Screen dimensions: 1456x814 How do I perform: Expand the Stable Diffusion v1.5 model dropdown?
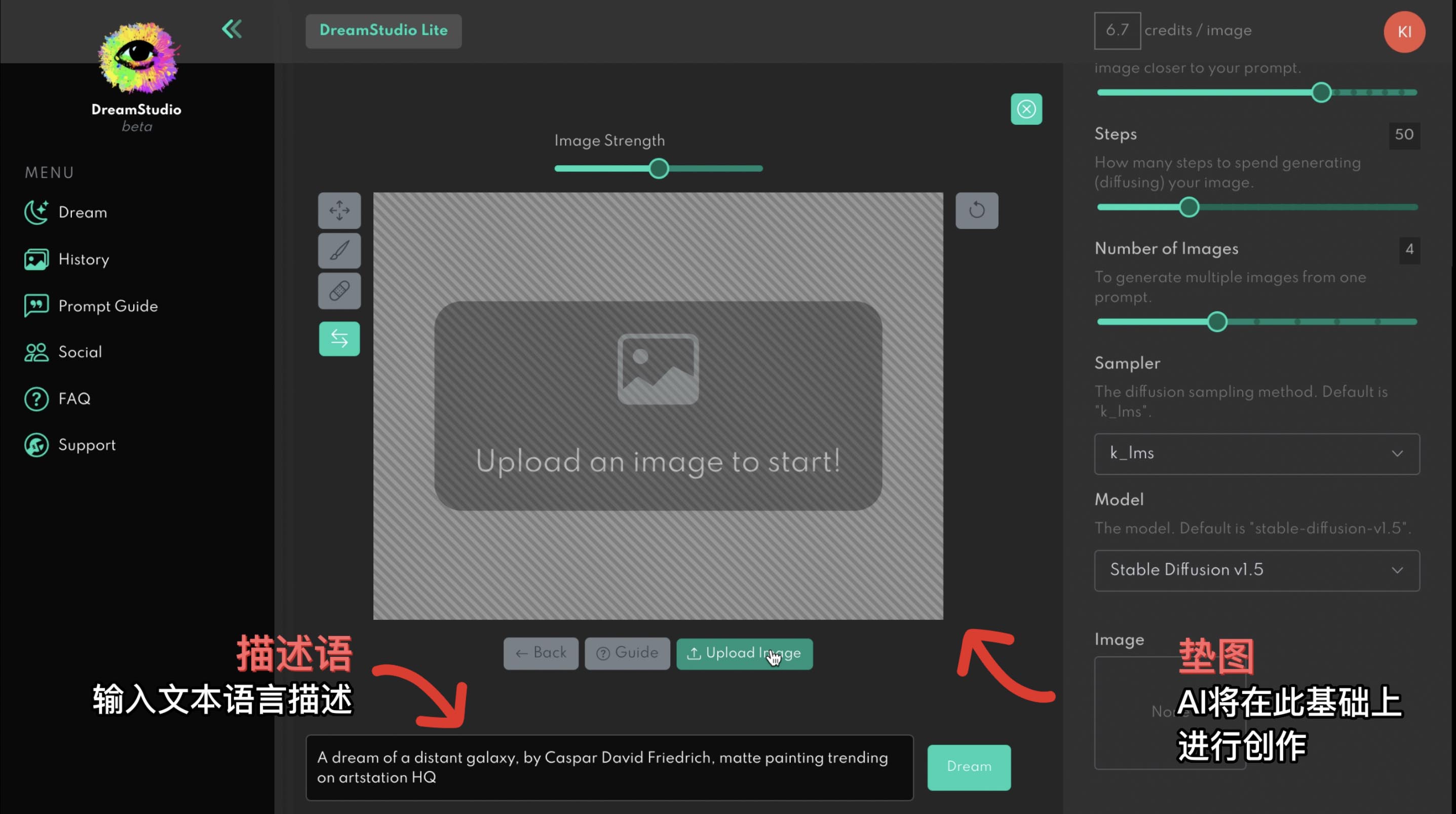tap(1256, 570)
